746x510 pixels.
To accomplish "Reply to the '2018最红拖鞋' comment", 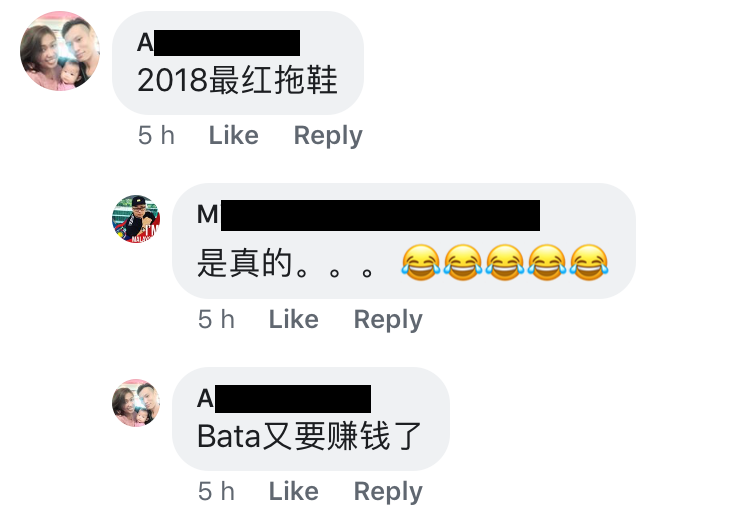I will (328, 136).
